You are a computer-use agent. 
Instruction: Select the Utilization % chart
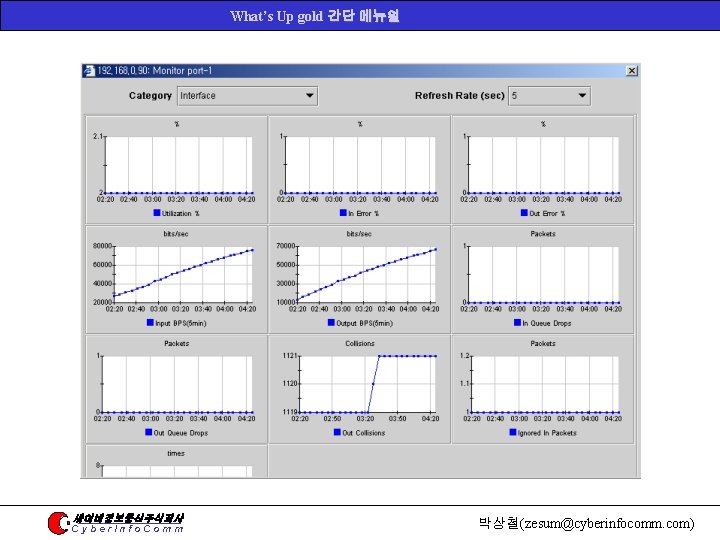pos(176,169)
